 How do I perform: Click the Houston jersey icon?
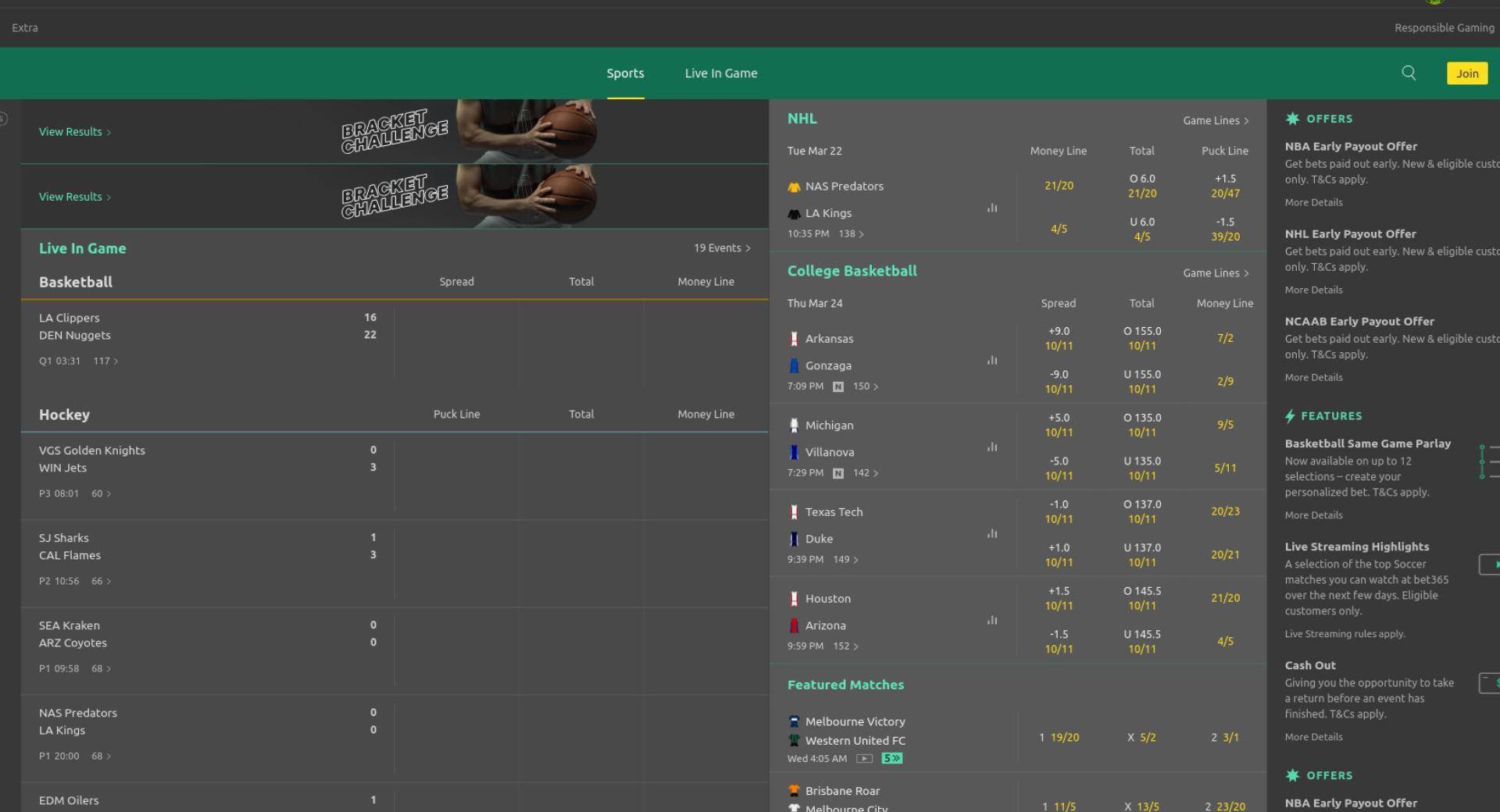[794, 599]
